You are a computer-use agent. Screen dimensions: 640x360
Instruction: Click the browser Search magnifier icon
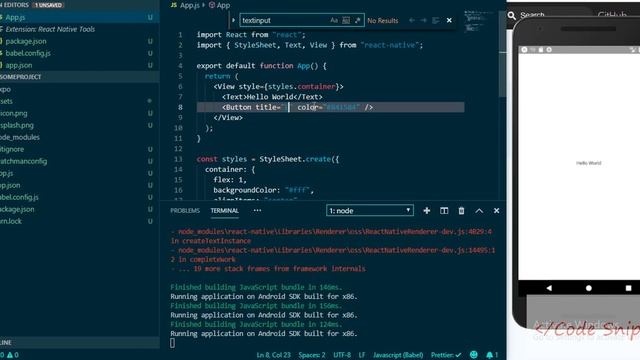click(x=511, y=16)
